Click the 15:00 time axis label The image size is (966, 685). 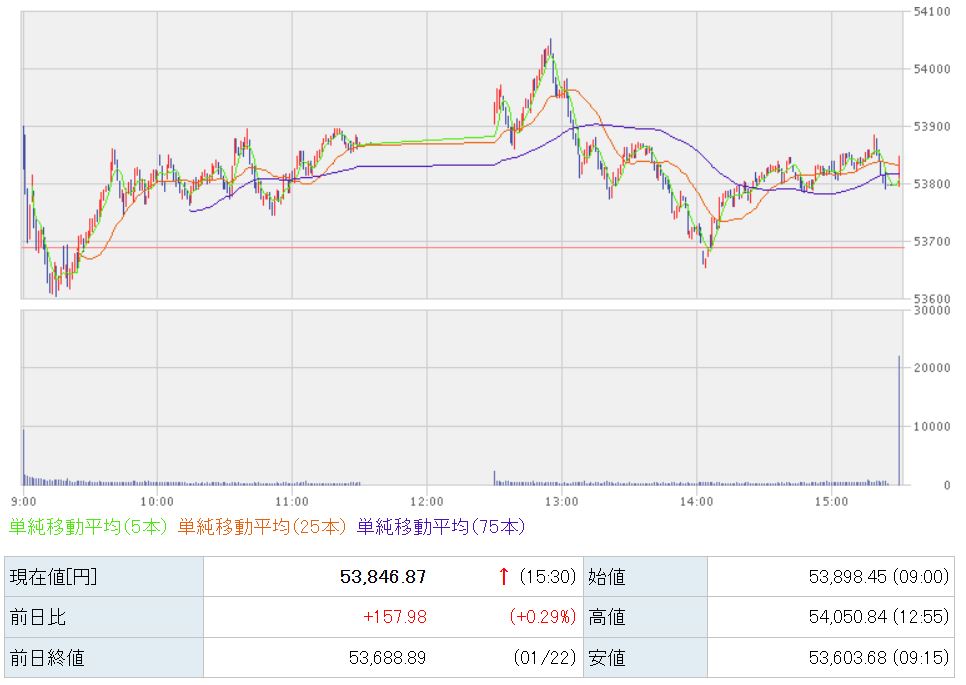831,500
